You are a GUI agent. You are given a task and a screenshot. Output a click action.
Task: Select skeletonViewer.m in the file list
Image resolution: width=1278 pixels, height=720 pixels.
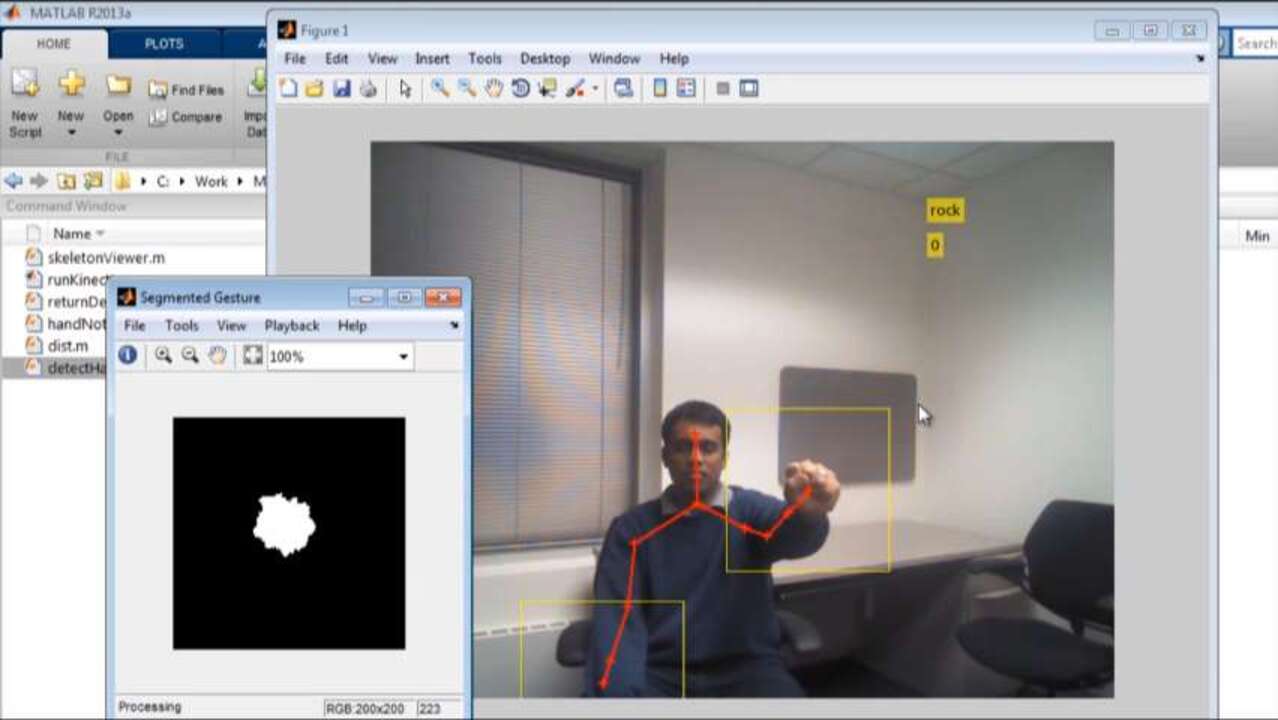(x=105, y=258)
